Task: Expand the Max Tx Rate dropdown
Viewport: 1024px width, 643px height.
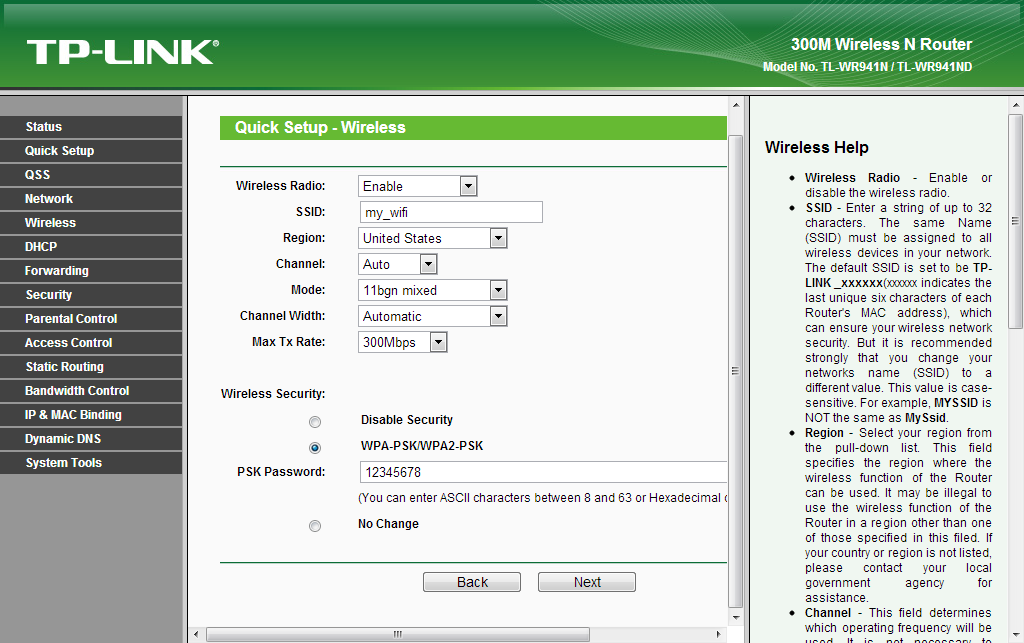Action: 402,342
